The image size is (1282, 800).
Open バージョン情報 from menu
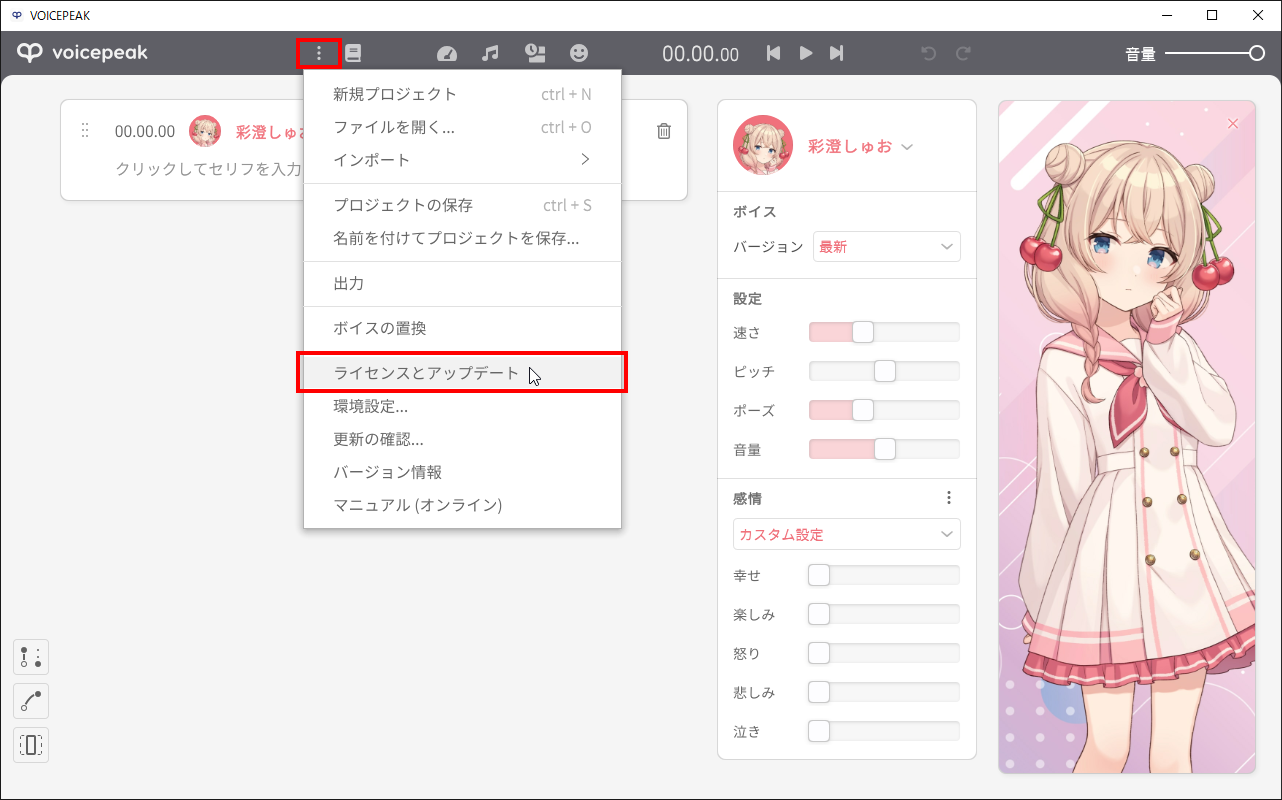pyautogui.click(x=462, y=472)
